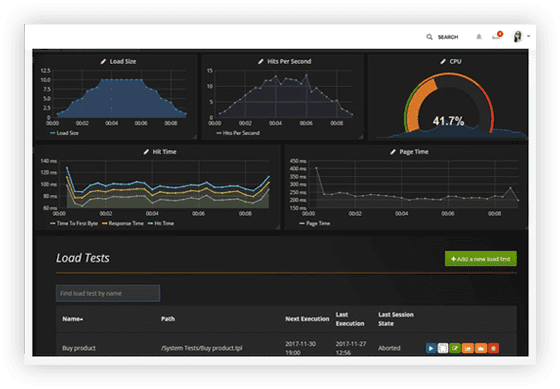This screenshot has height=389, width=560.
Task: Edit Buy product test with green icon
Action: point(455,348)
